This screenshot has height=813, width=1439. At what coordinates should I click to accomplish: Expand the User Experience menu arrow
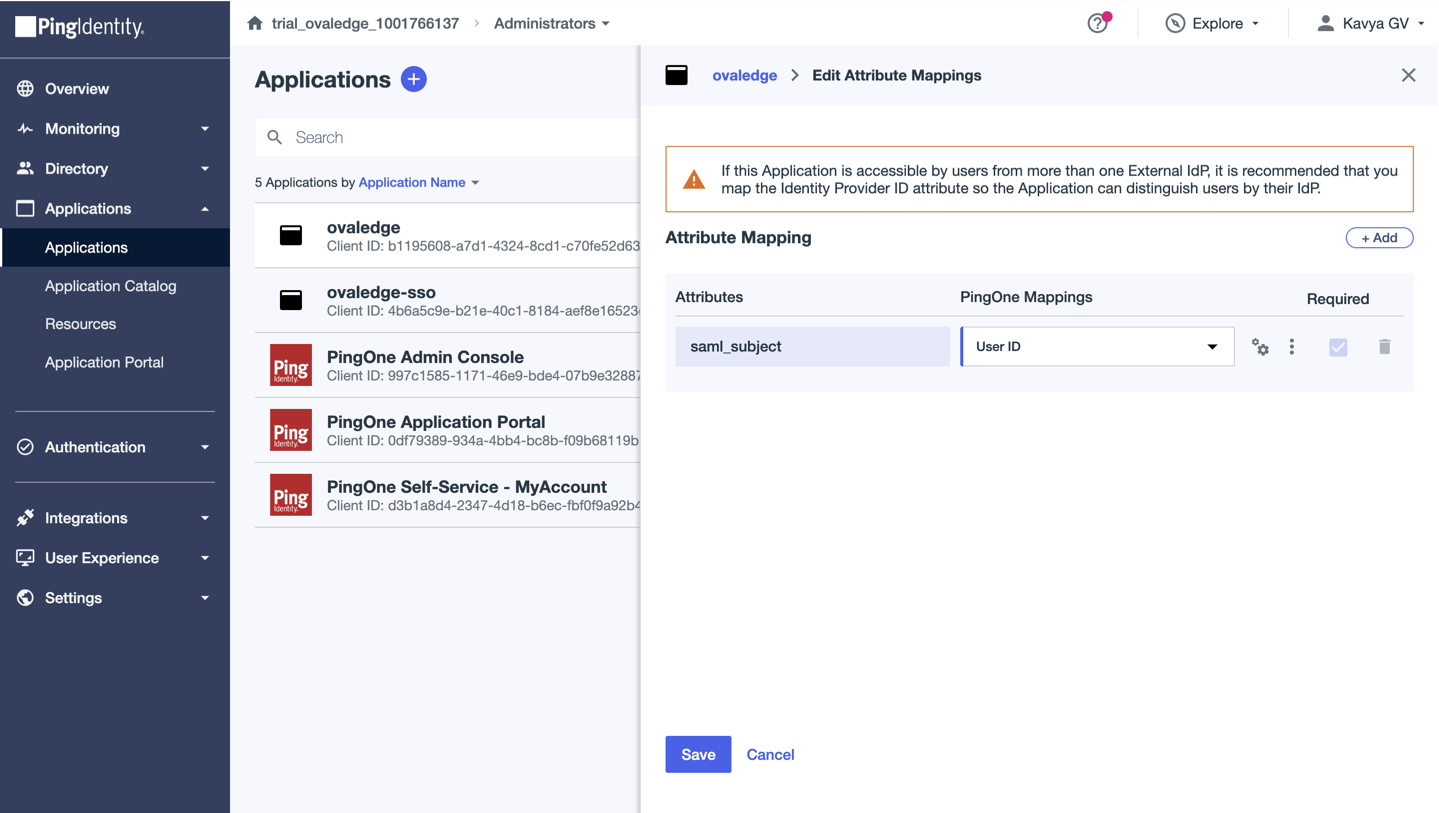(x=205, y=558)
